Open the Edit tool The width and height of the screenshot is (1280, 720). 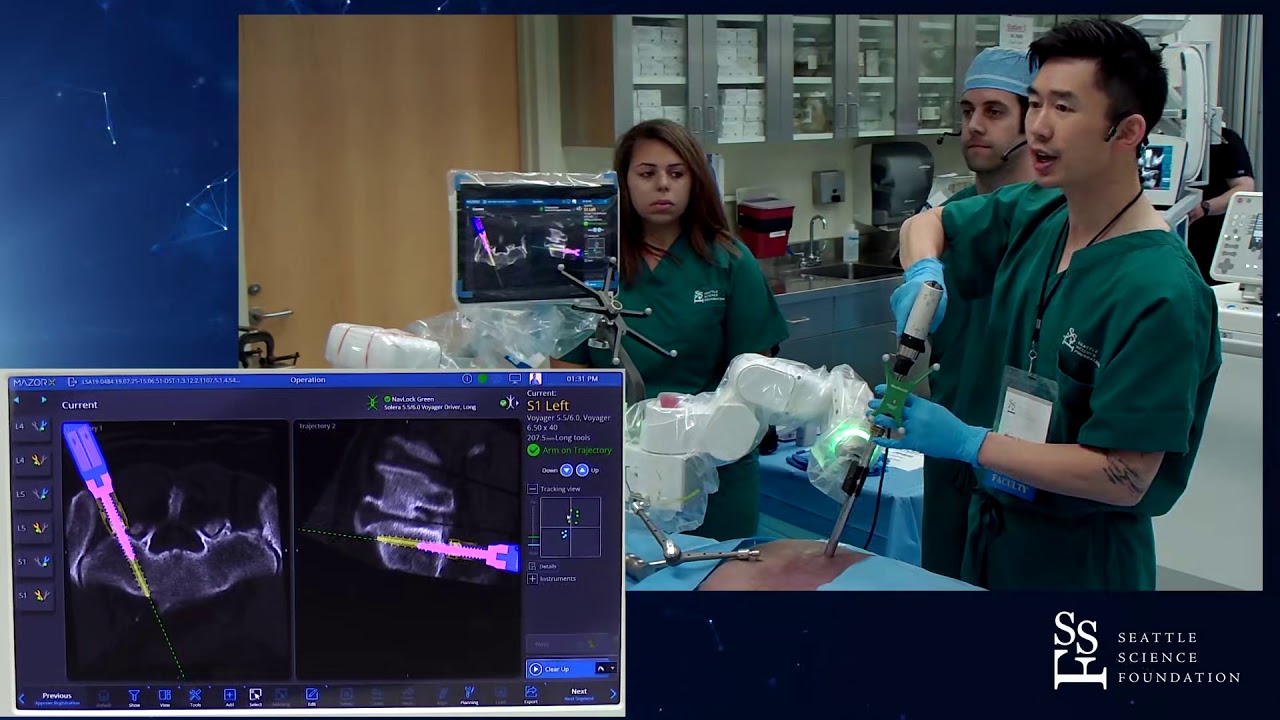click(312, 696)
